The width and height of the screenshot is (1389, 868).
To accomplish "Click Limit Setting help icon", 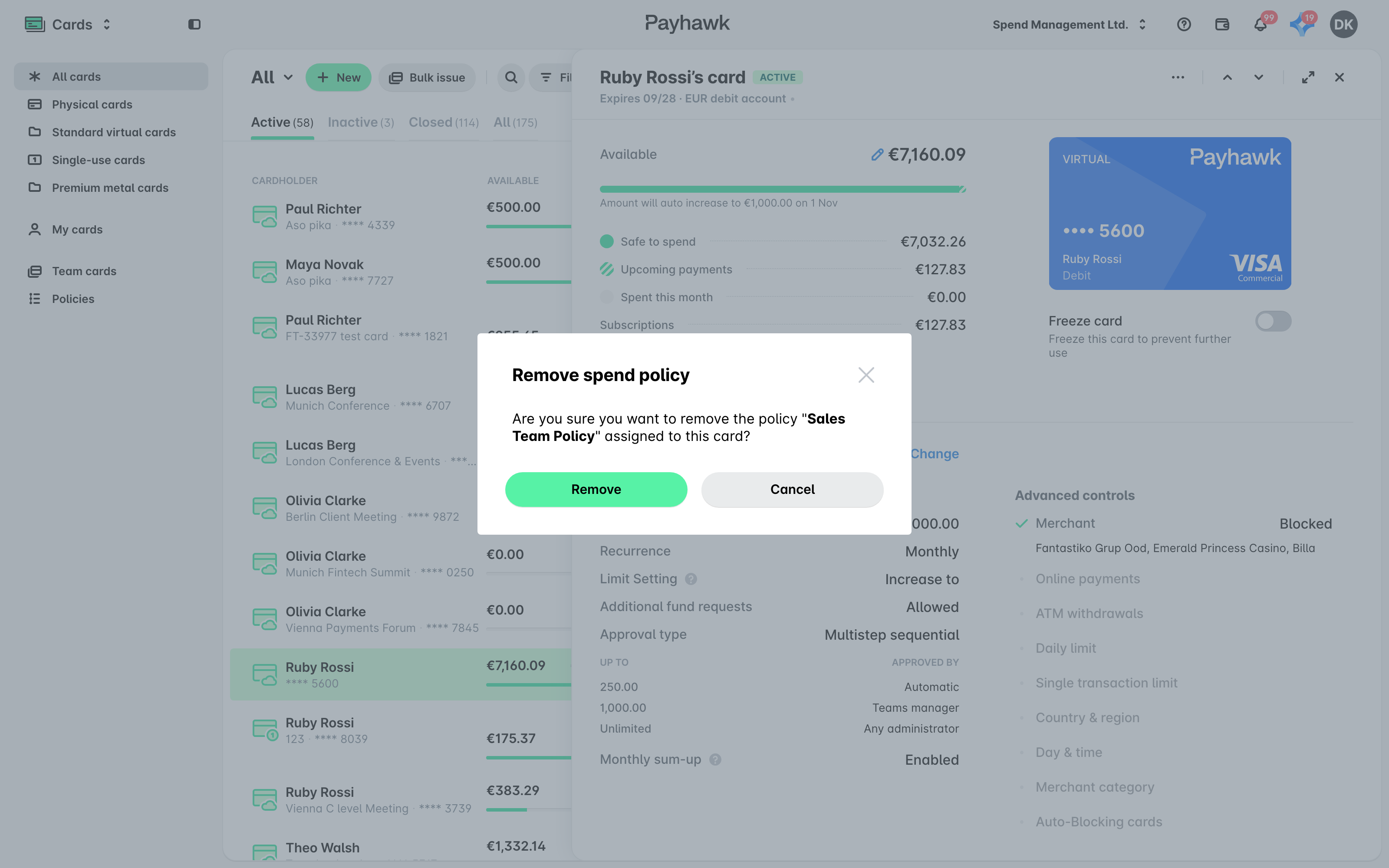I will click(691, 579).
